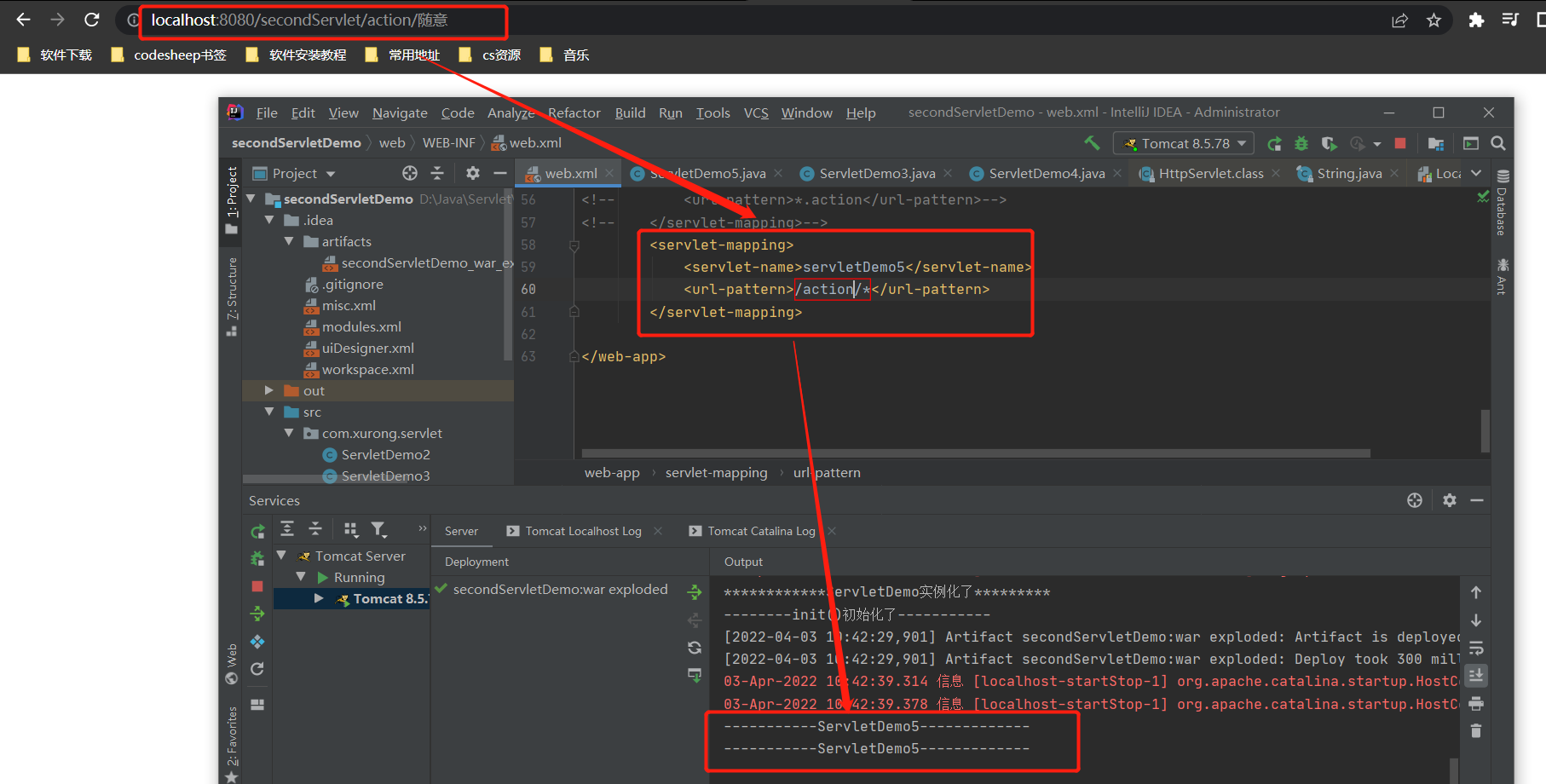1546x784 pixels.
Task: Click the Search Everywhere magnifier
Action: coord(1498,143)
